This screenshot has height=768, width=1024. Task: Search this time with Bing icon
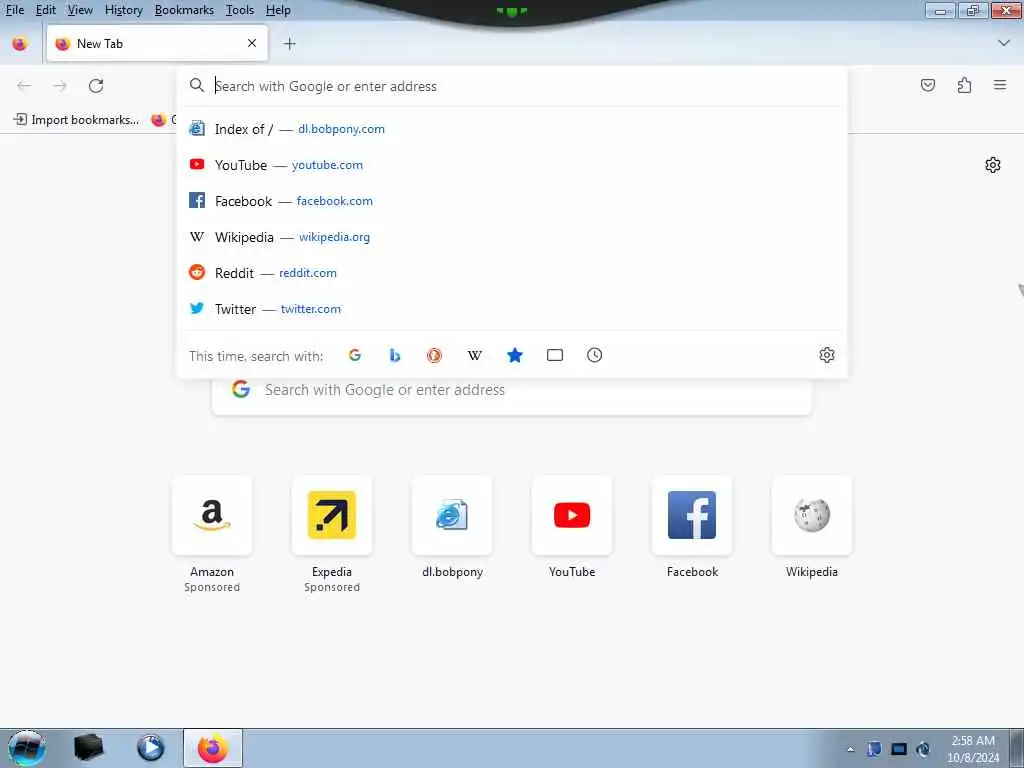[x=394, y=355]
